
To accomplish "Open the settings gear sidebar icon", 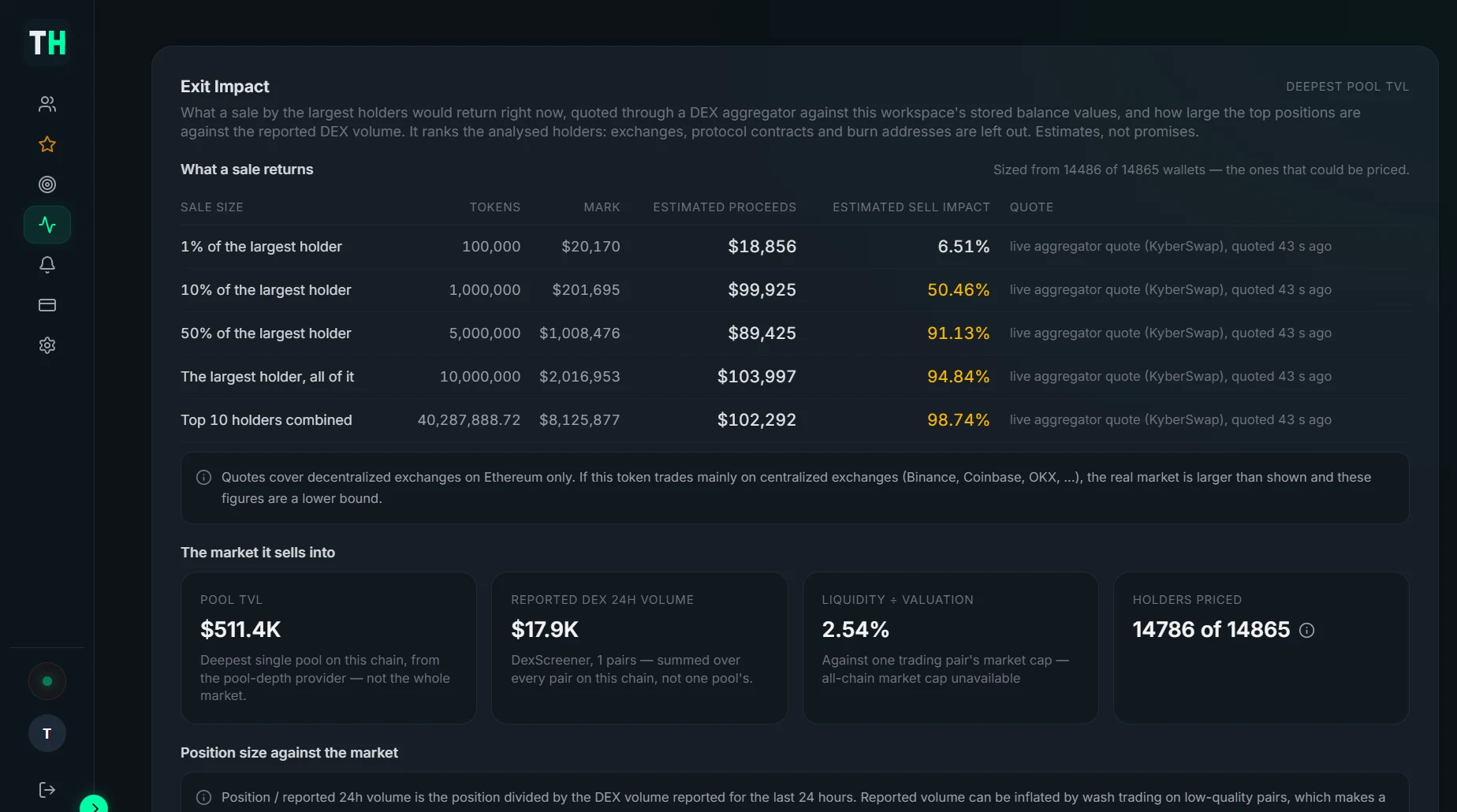I will (47, 345).
